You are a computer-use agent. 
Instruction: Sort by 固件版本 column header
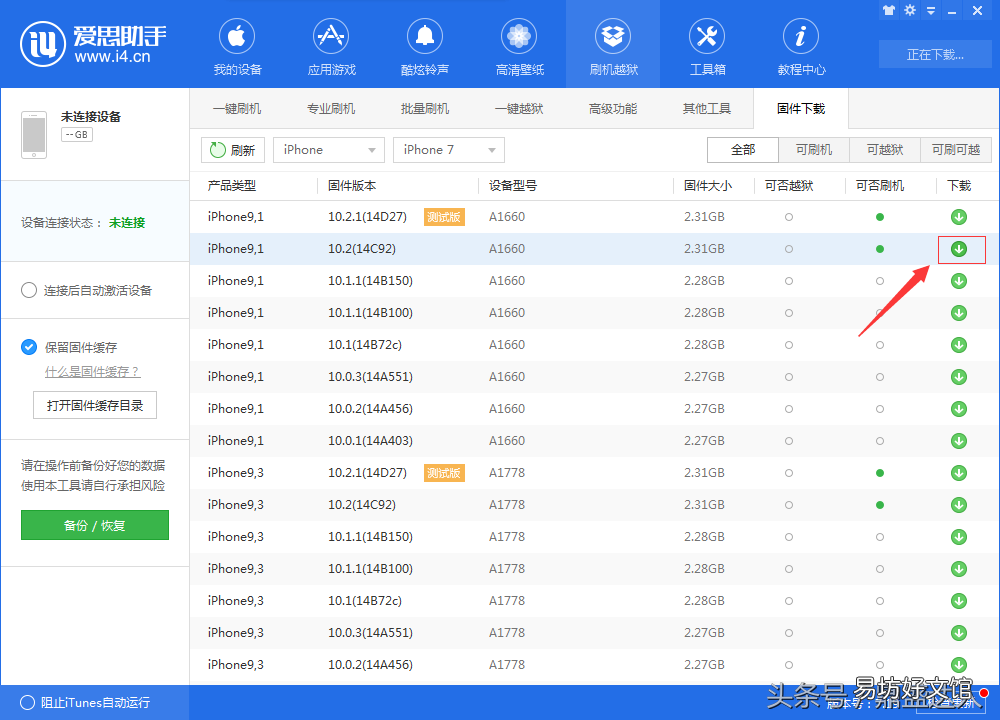click(352, 186)
